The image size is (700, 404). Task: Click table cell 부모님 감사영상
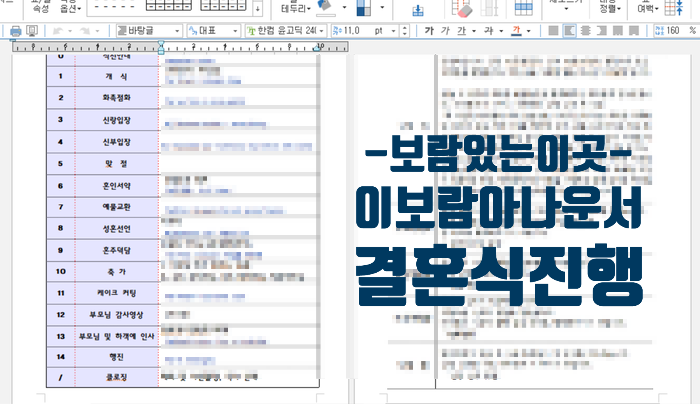(117, 315)
